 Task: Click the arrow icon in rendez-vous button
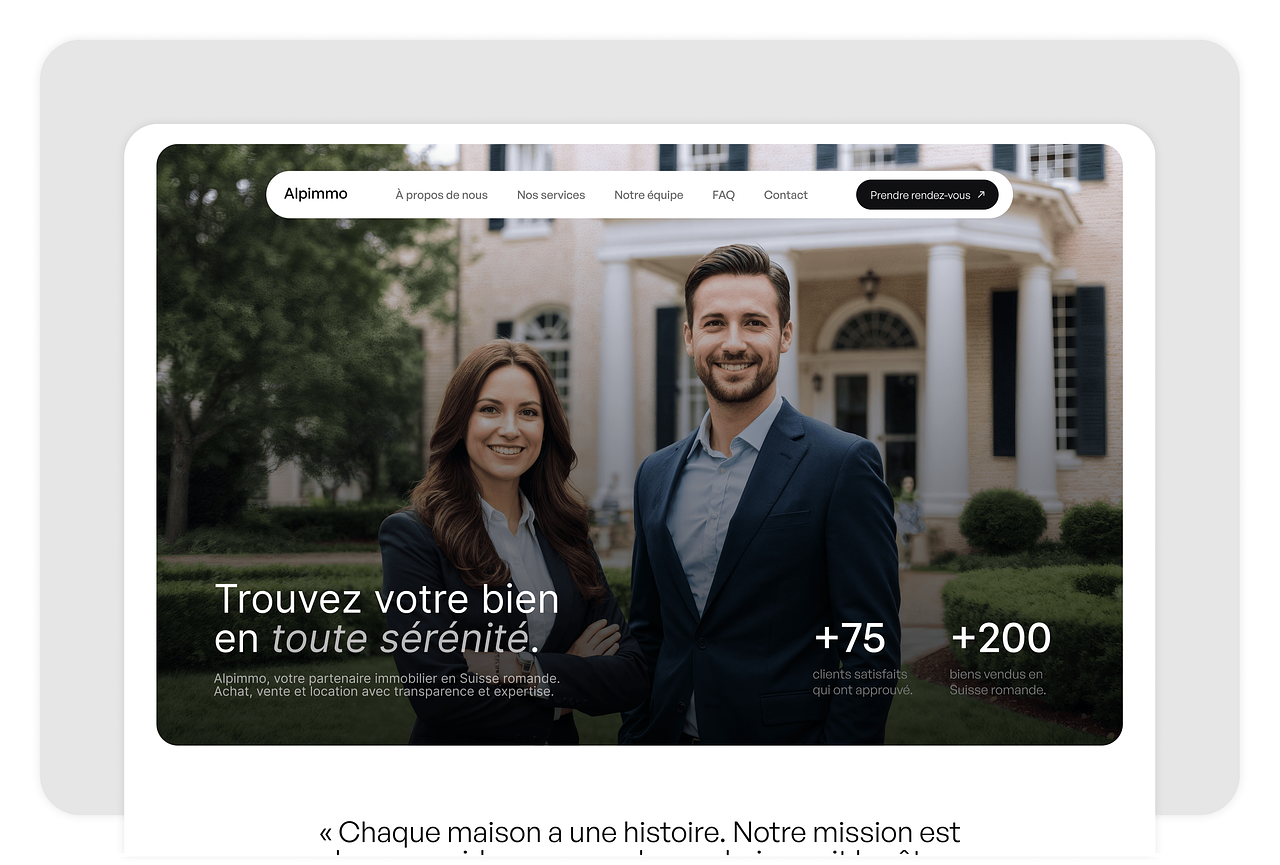tap(981, 195)
